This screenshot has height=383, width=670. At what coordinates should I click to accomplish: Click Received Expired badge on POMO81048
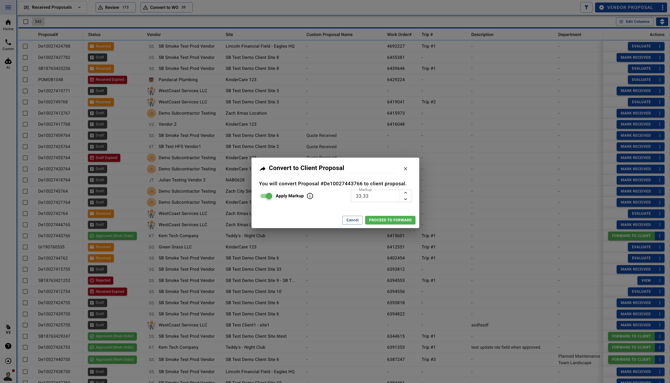(107, 80)
